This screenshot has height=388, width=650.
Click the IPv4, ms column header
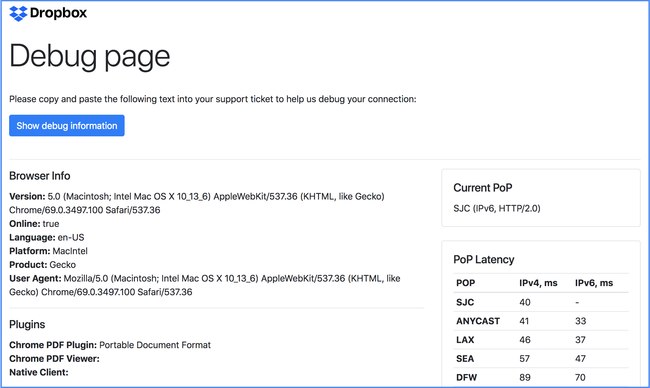coord(538,283)
